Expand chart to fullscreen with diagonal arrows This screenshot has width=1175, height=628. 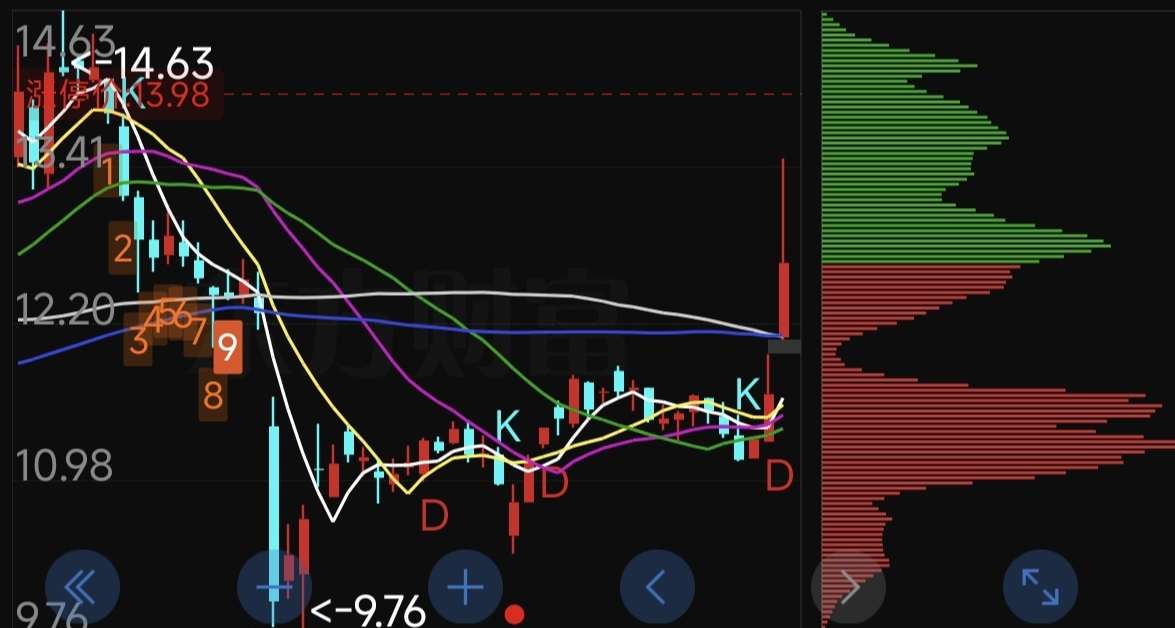tap(1041, 587)
